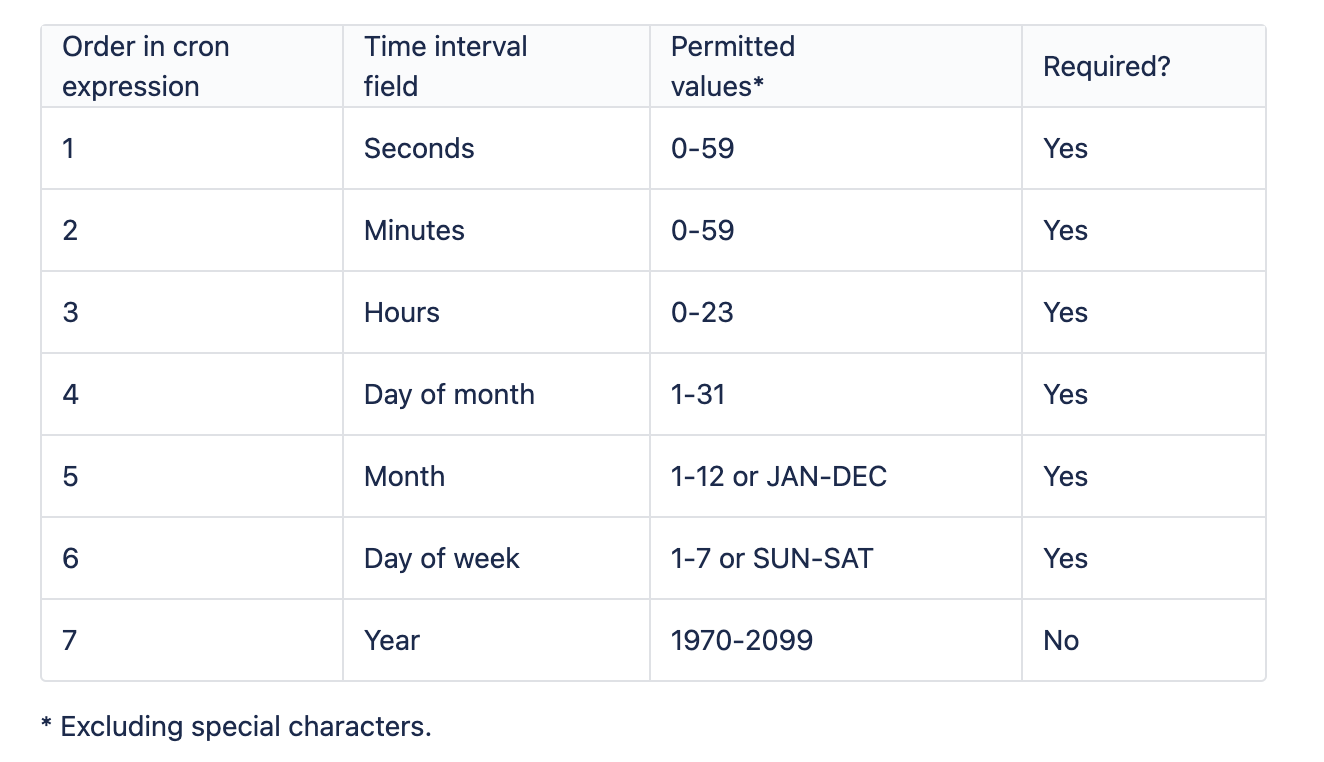Select the "Year" field cell
Viewport: 1324px width, 762px height.
(392, 641)
